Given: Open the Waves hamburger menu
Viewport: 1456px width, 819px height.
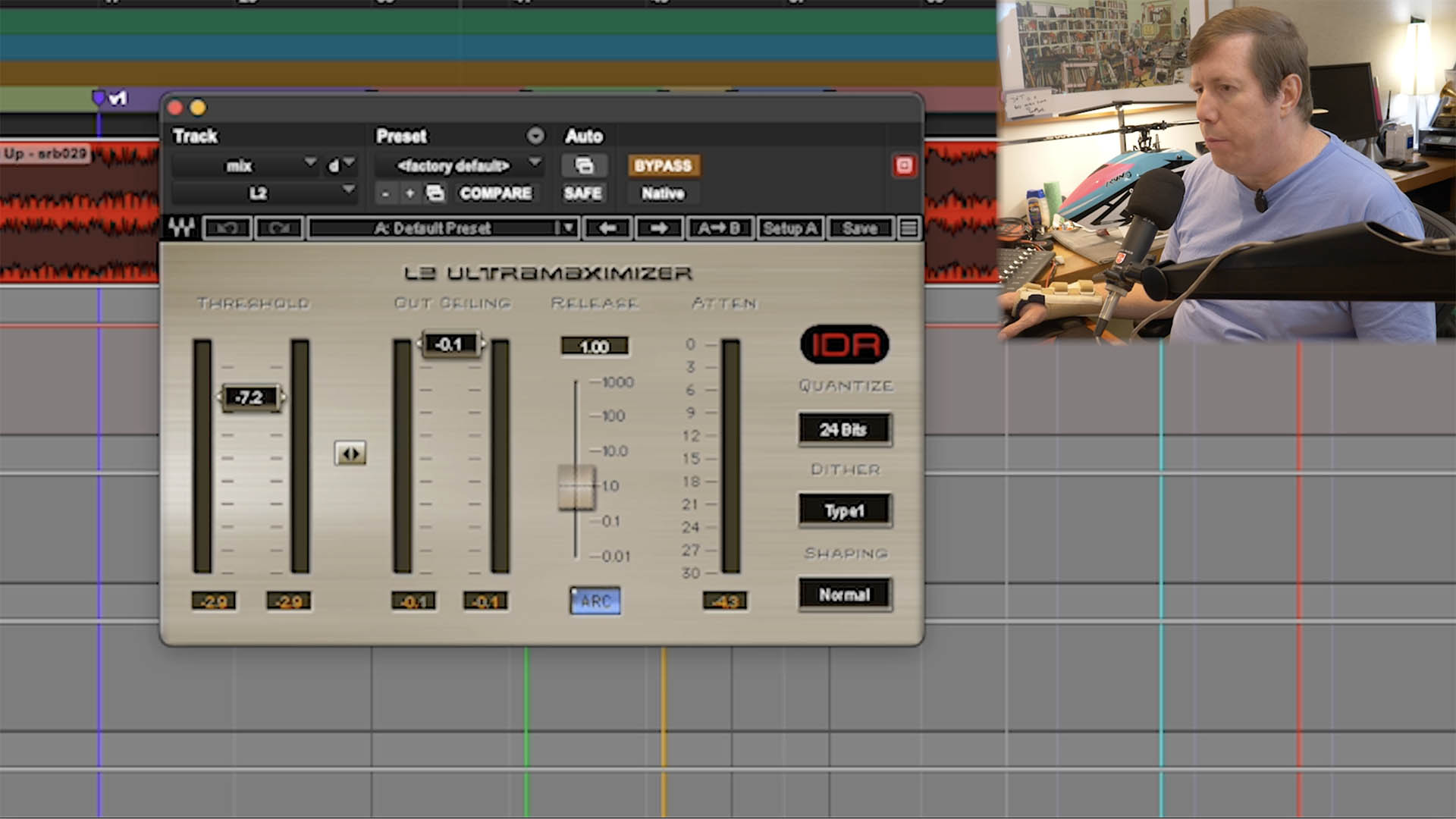Looking at the screenshot, I should [x=908, y=228].
